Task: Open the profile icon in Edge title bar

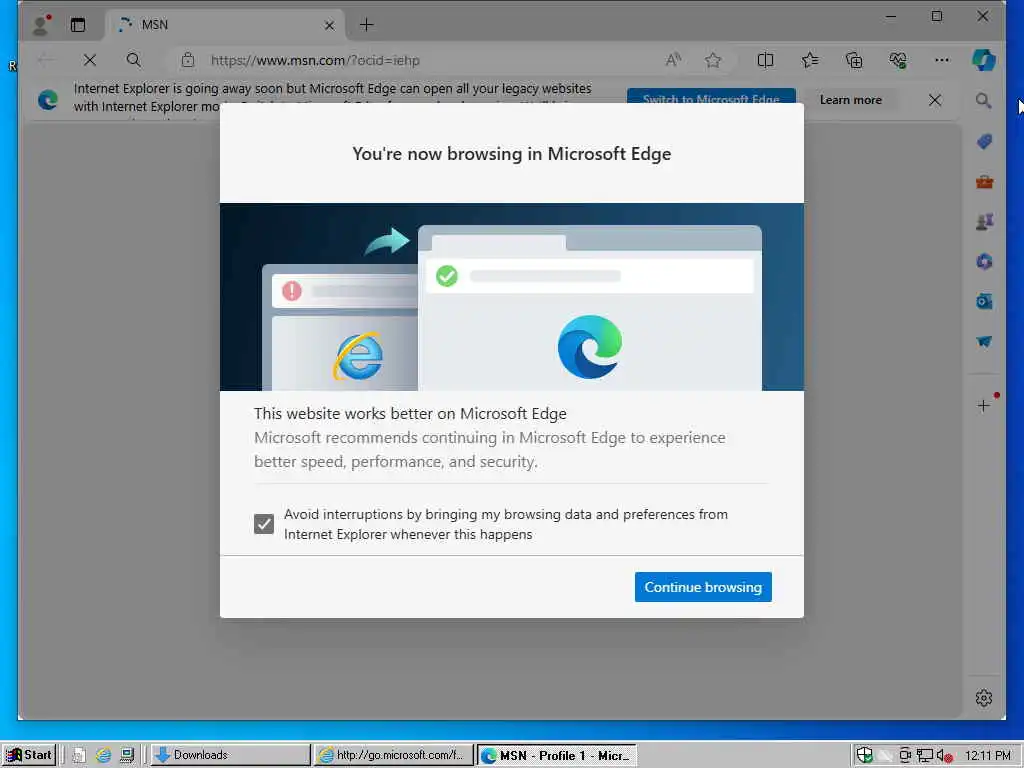Action: point(41,25)
